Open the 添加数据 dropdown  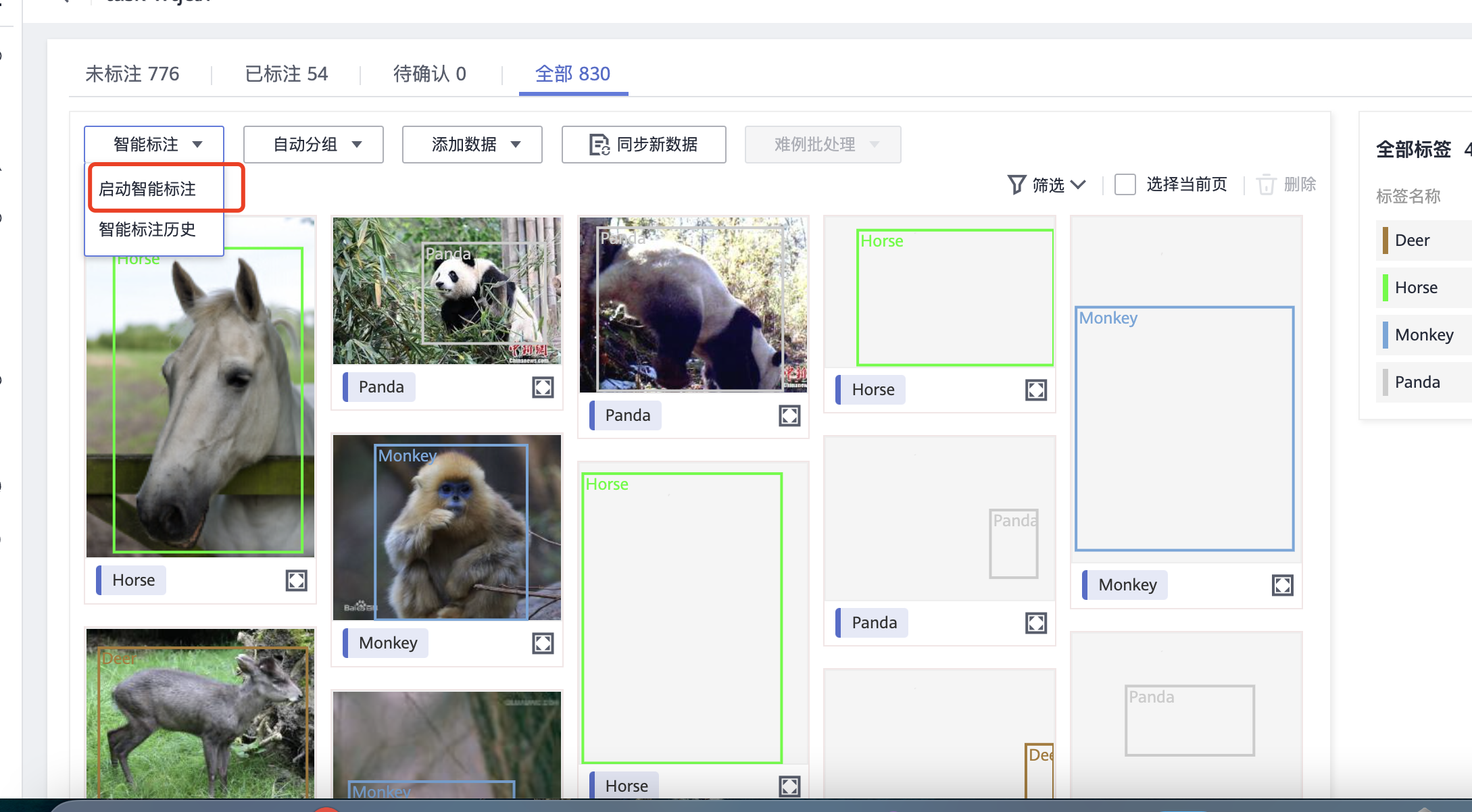472,145
